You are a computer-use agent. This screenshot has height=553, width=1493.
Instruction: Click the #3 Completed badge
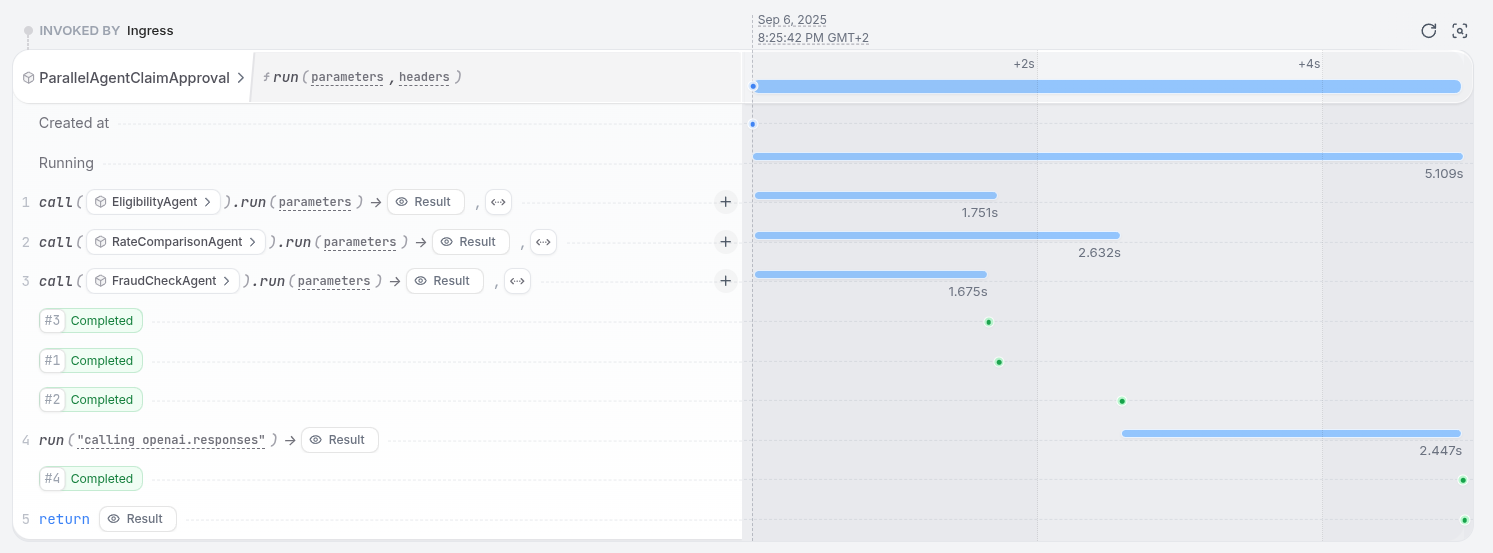tap(91, 321)
